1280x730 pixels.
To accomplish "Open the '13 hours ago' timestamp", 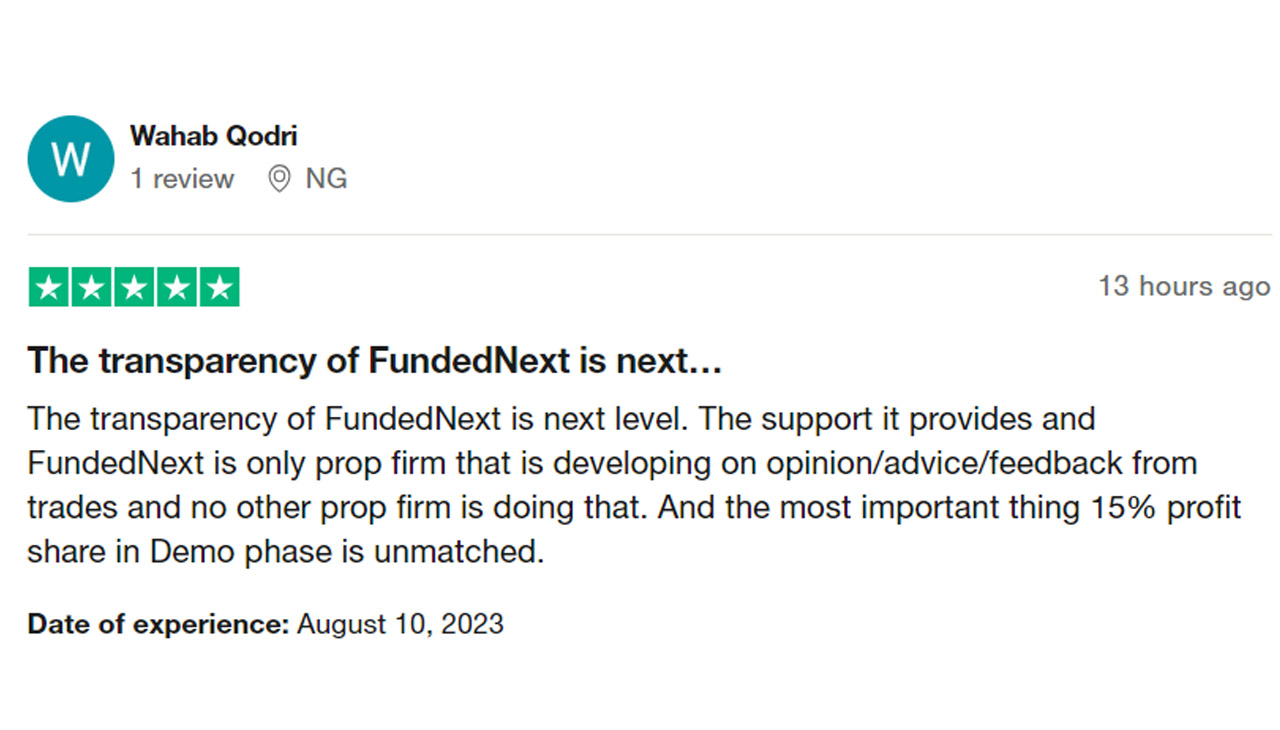I will [1184, 286].
